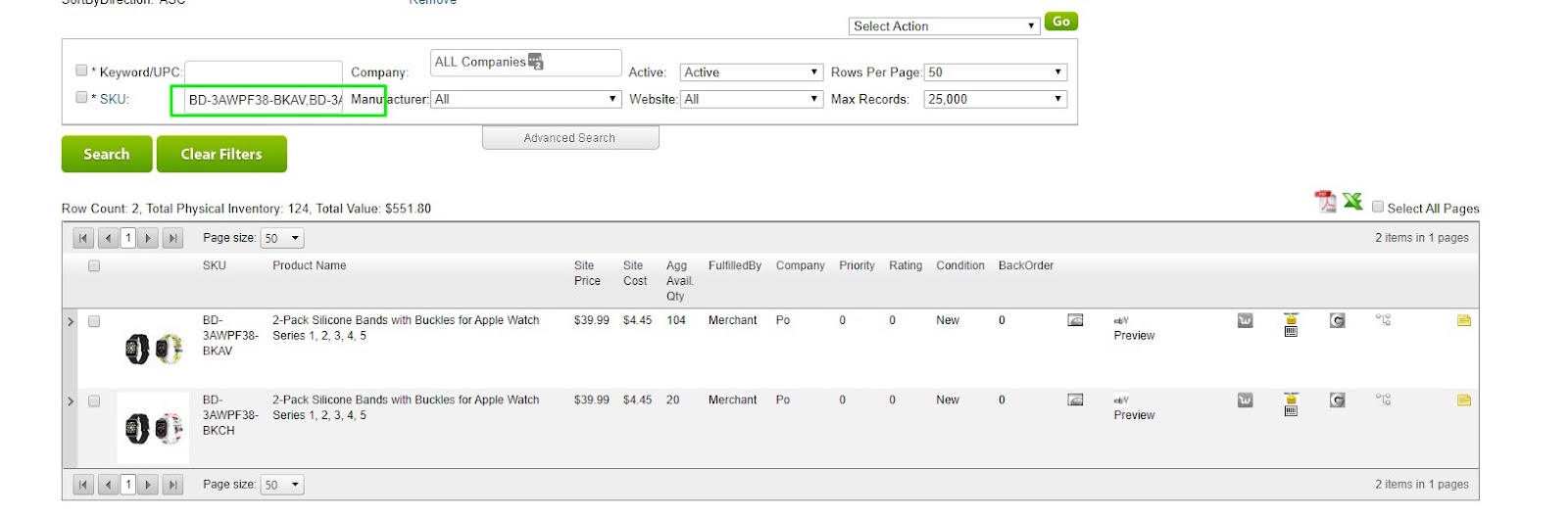This screenshot has height=518, width=1568.
Task: Sort by Product Name column header
Action: point(309,265)
